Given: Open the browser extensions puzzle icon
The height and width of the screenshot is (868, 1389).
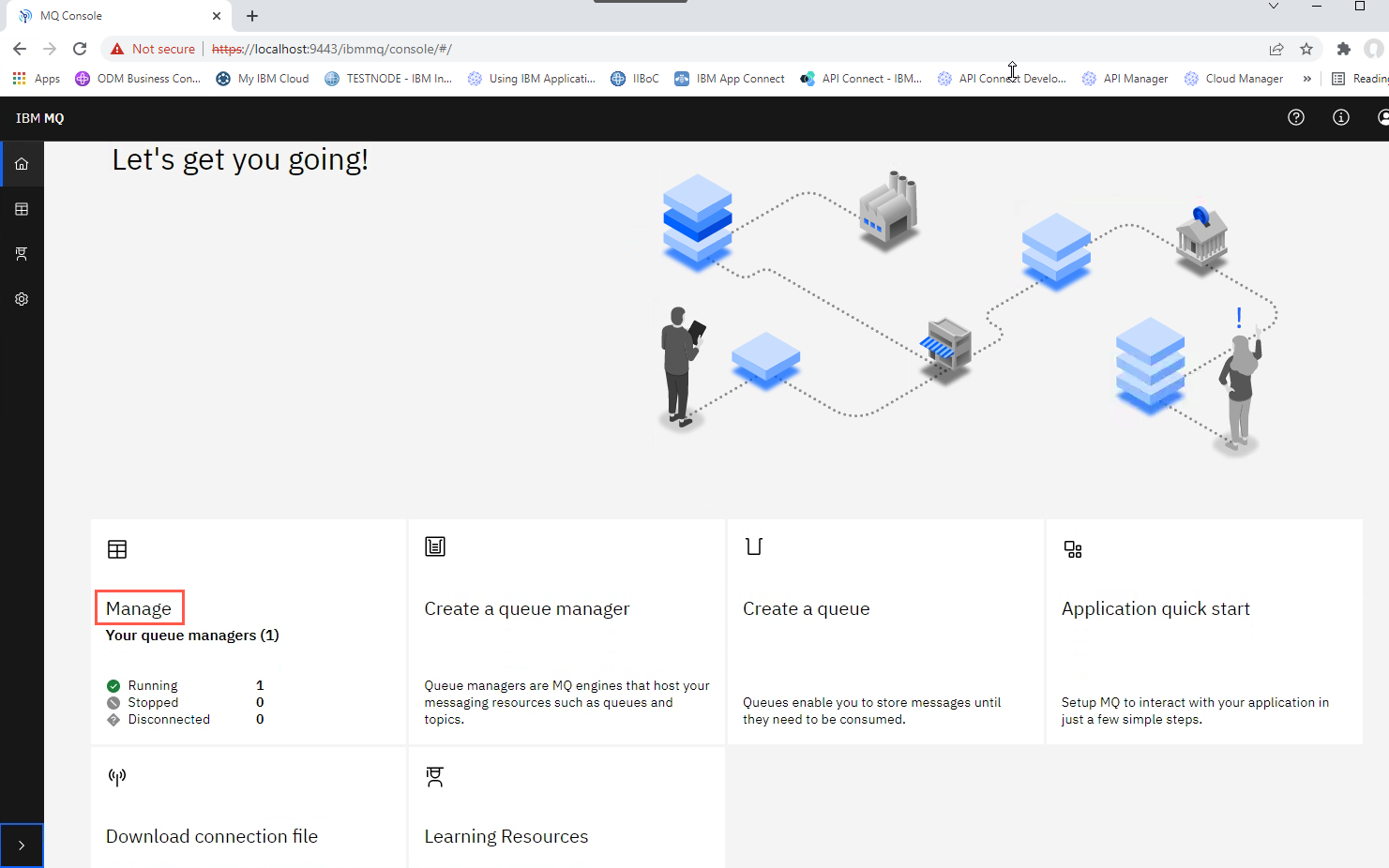Looking at the screenshot, I should pyautogui.click(x=1344, y=49).
